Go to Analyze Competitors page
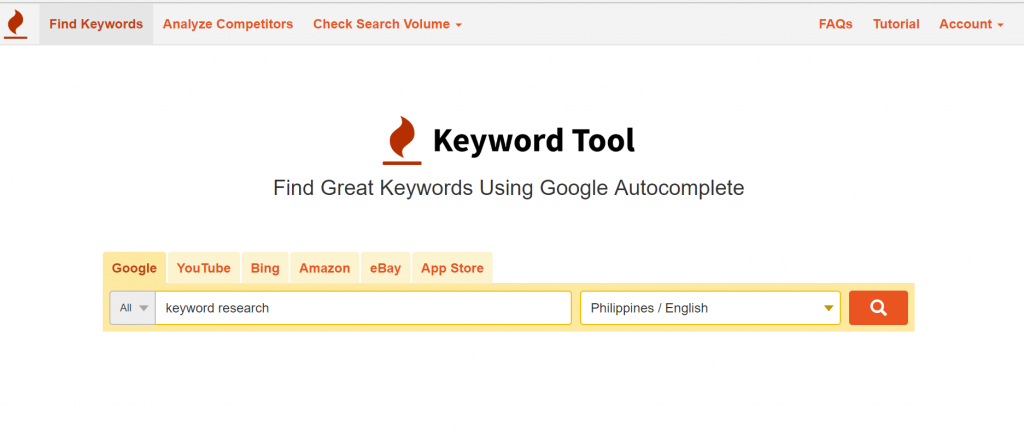The image size is (1024, 437). pos(228,24)
